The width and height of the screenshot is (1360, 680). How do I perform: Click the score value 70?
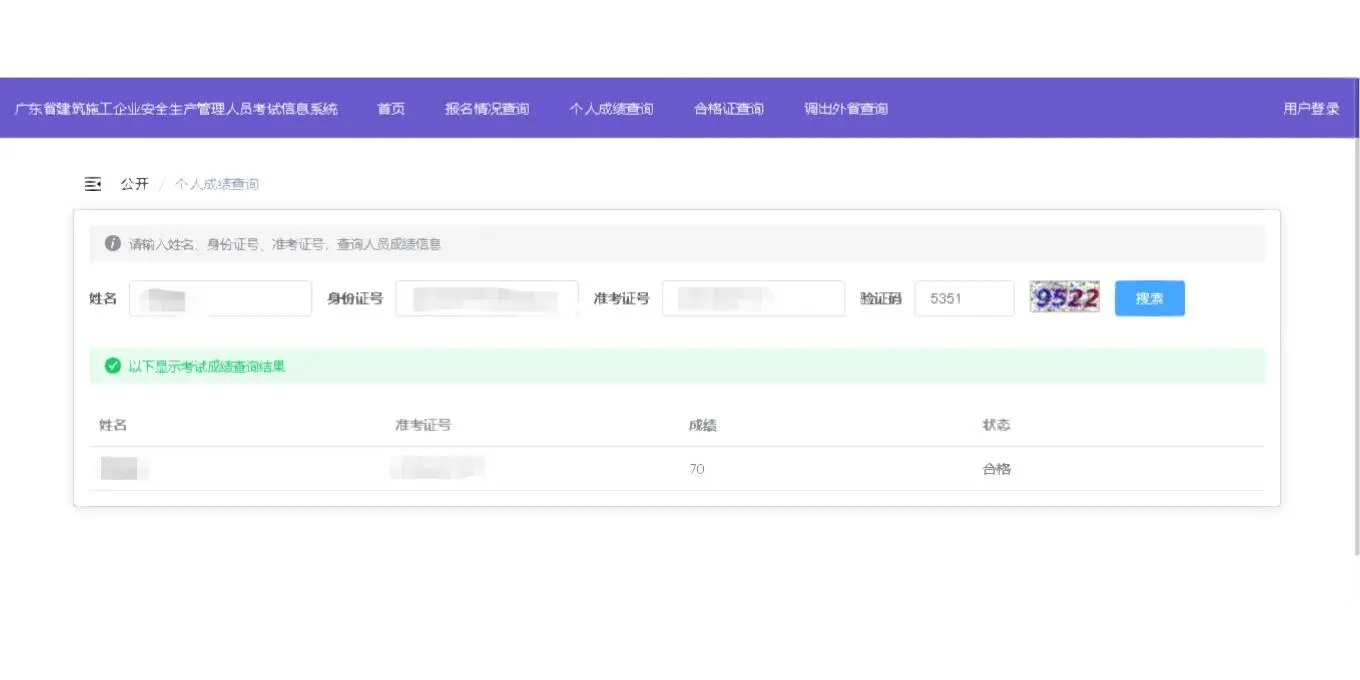click(x=697, y=469)
